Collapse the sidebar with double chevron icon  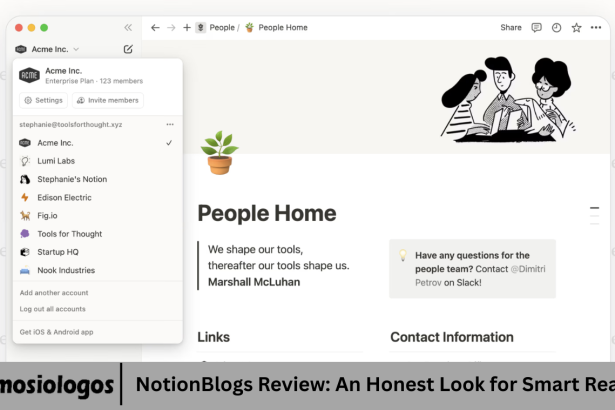tap(128, 27)
